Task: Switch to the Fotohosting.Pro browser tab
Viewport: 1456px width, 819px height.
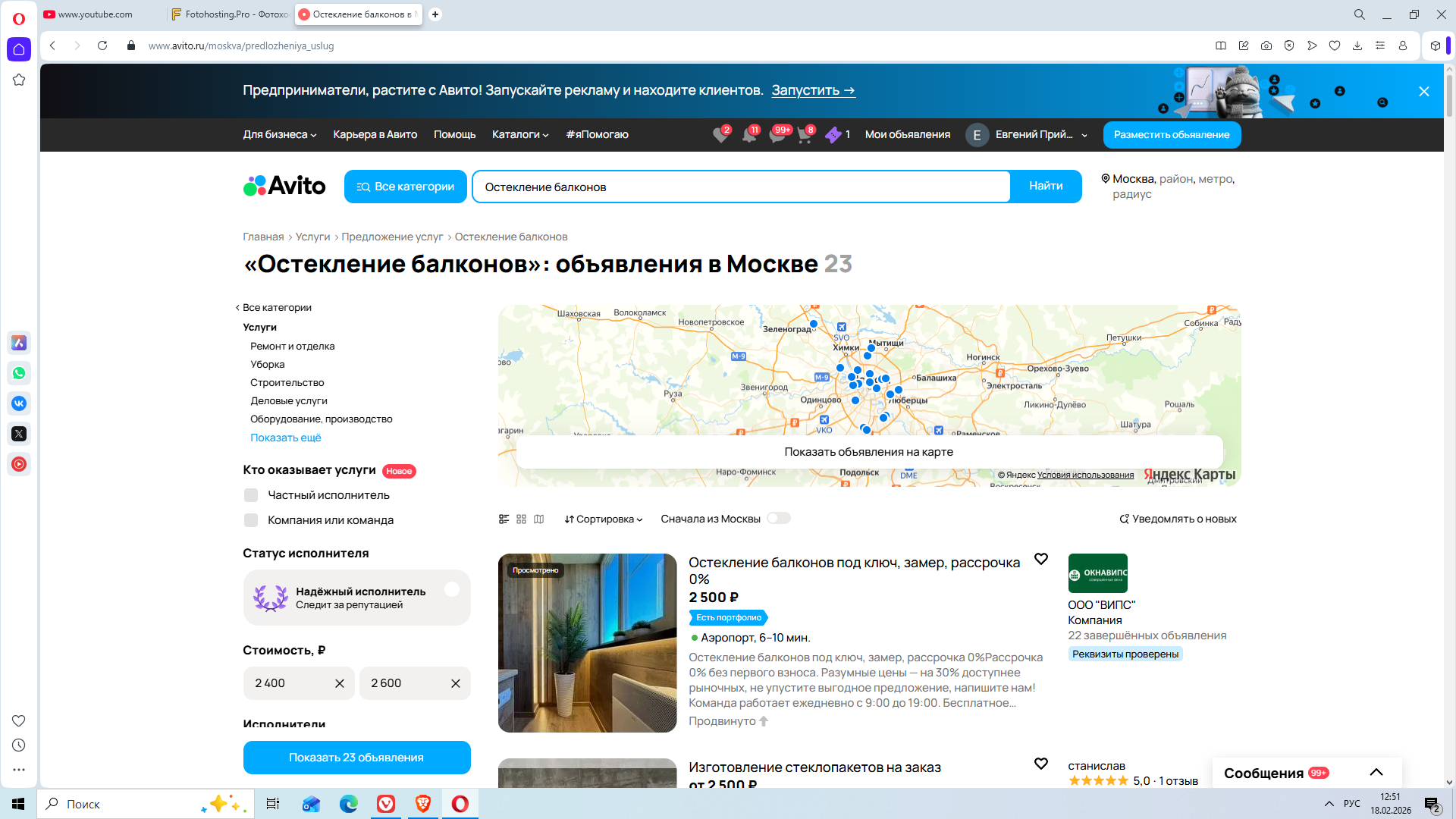Action: (x=229, y=14)
